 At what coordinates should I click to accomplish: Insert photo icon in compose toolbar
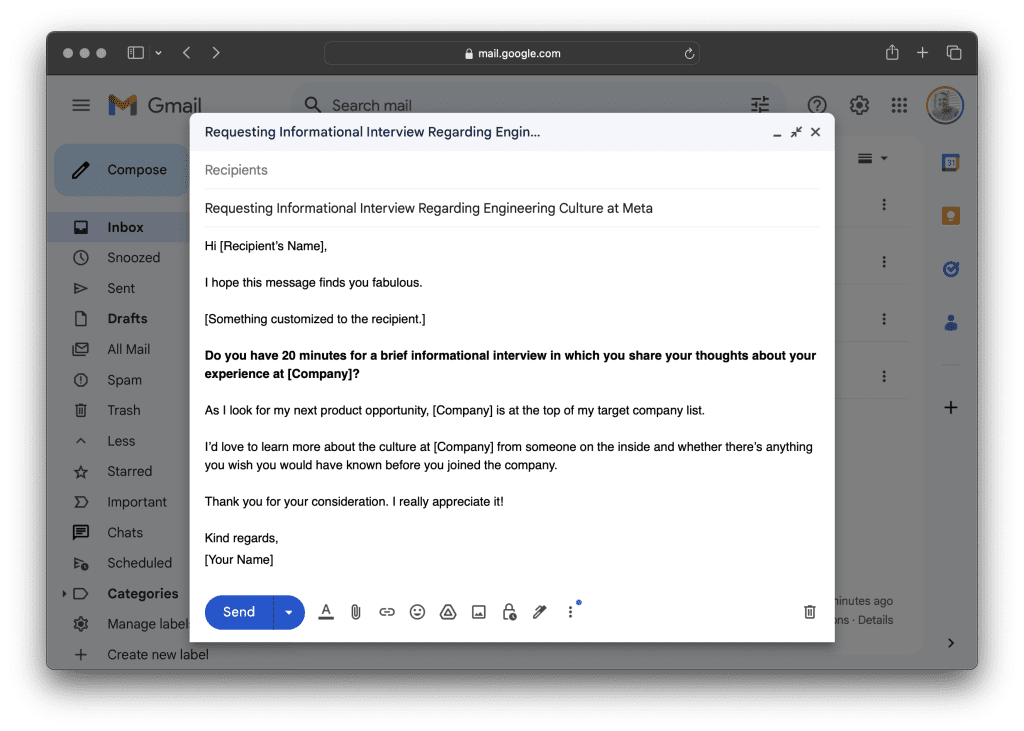479,612
